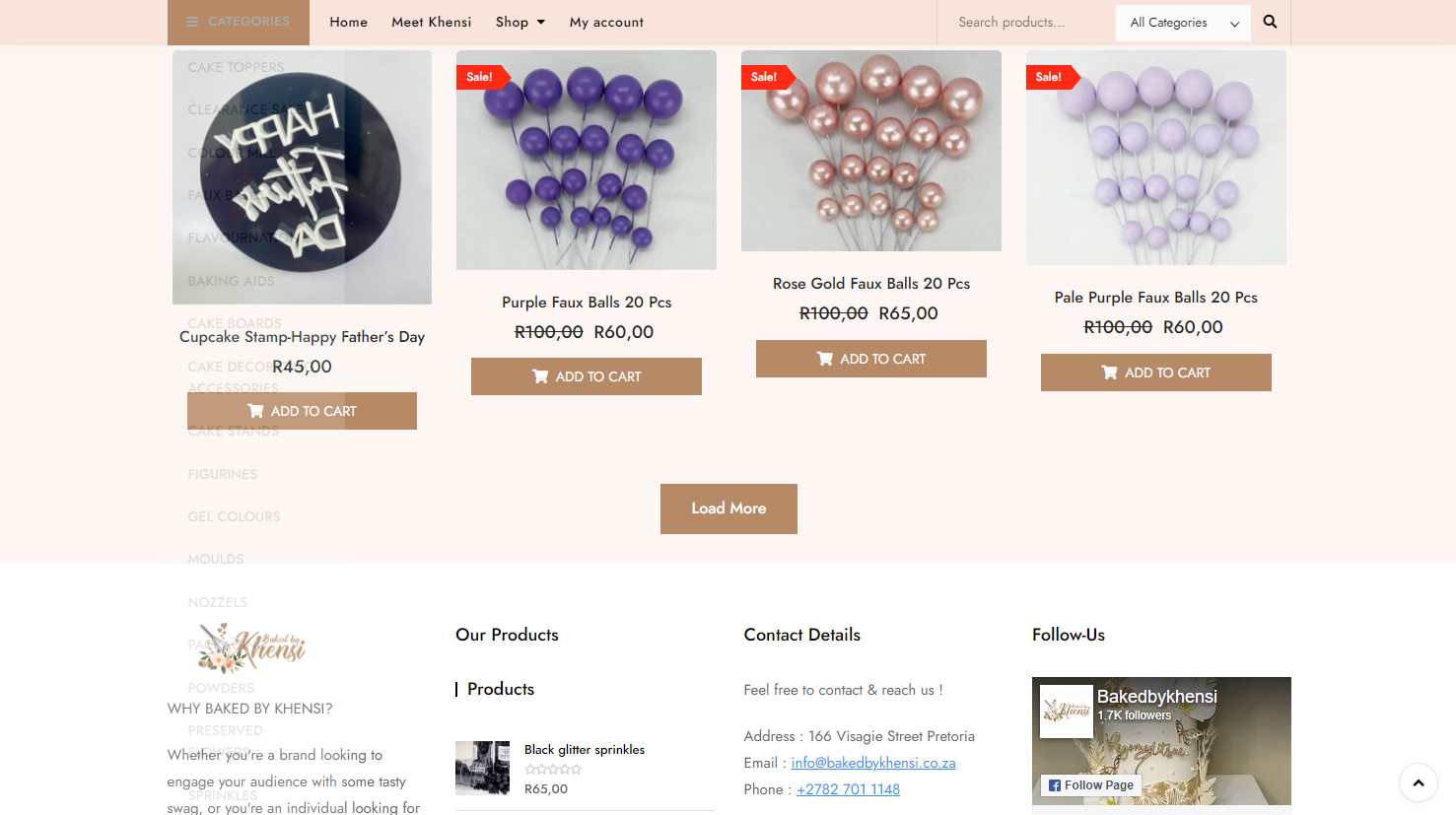Screen dimensions: 1456x815
Task: Expand the All Categories dropdown
Action: 1183,23
